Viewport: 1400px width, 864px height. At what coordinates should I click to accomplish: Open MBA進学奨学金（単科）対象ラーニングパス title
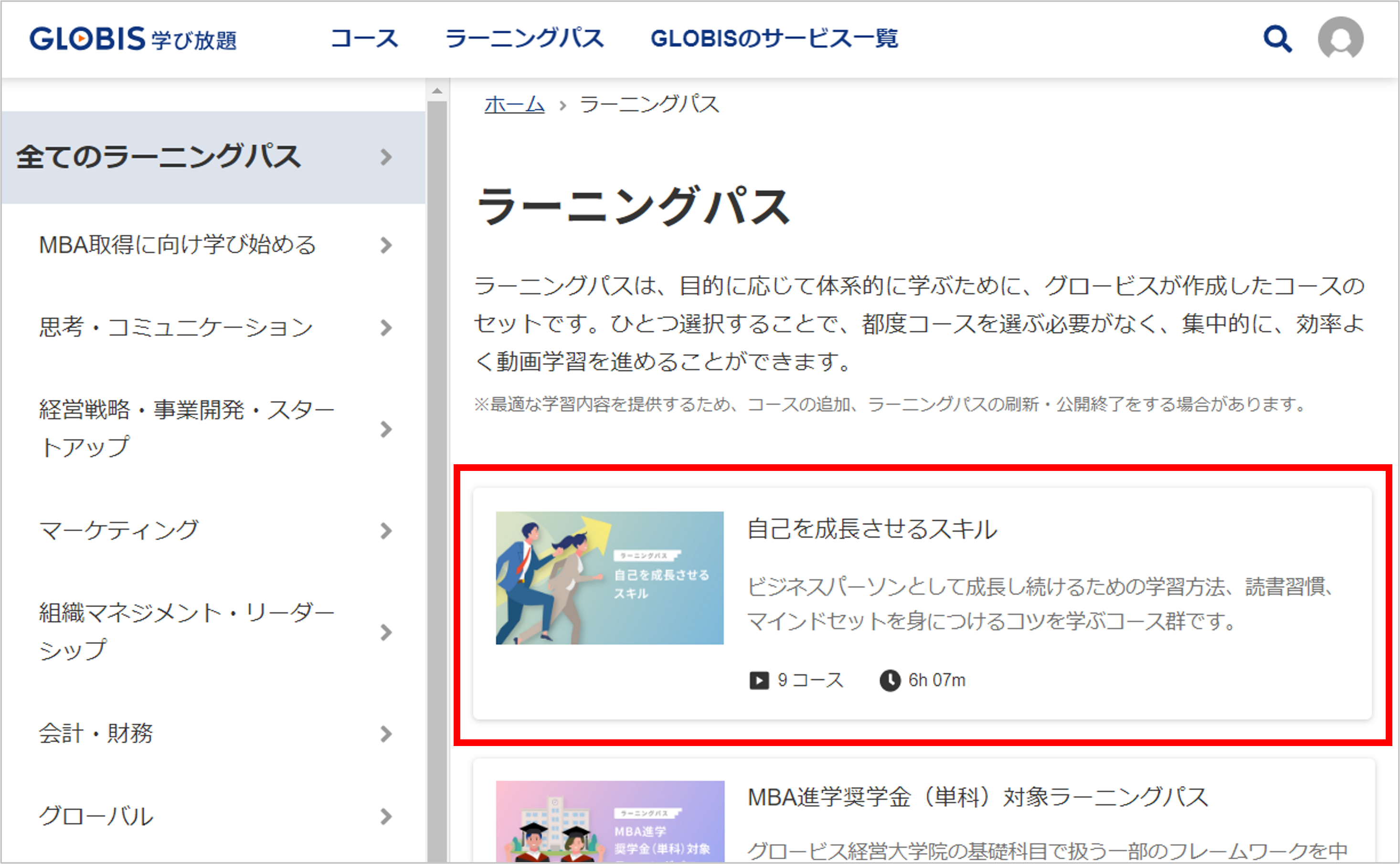pos(978,797)
